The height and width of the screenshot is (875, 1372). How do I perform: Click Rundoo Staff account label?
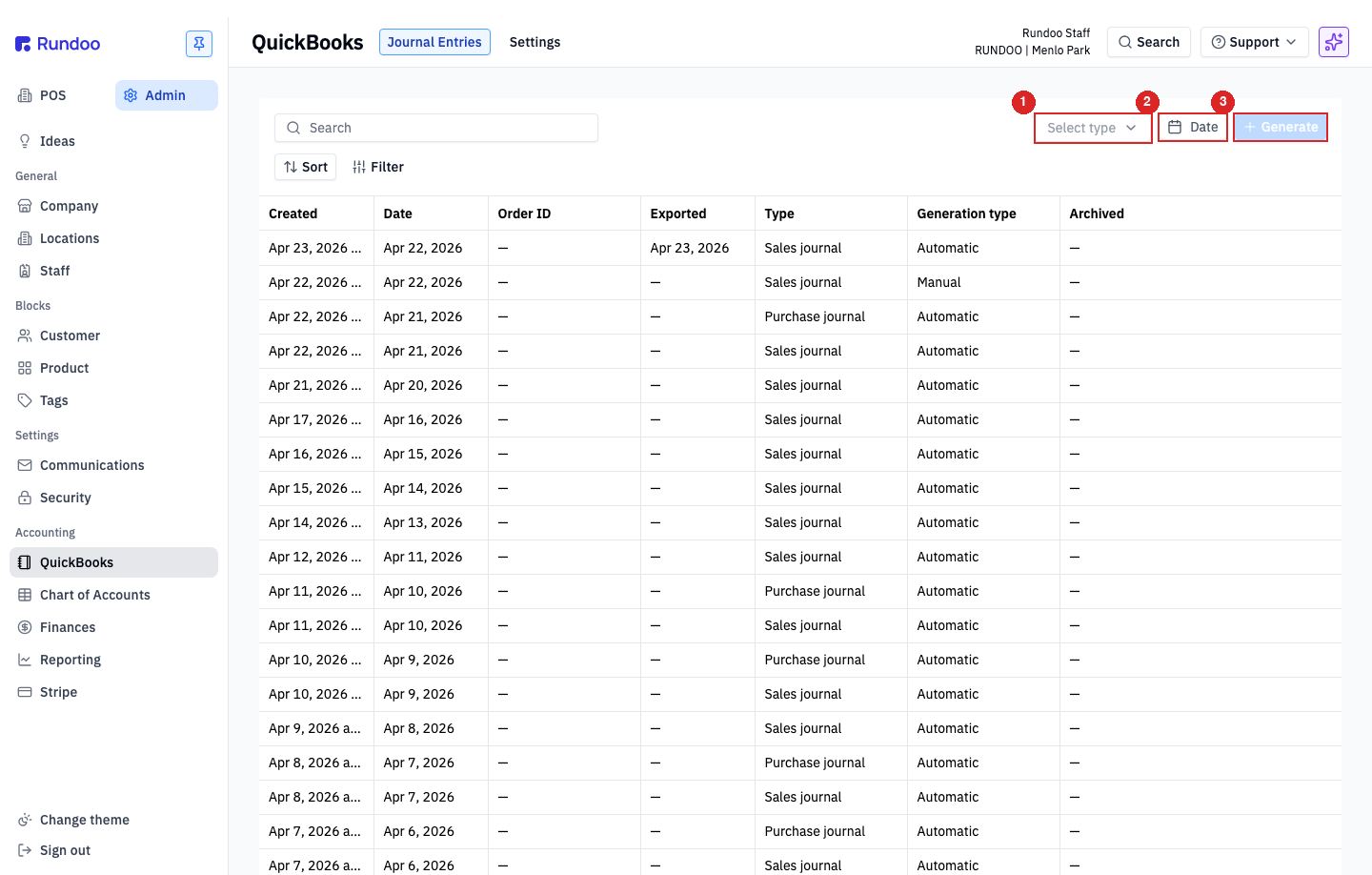point(1056,33)
